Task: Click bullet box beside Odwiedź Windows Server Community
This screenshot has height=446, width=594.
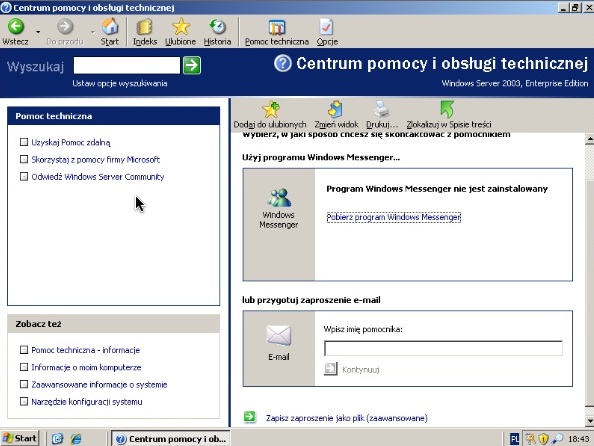Action: pos(24,177)
